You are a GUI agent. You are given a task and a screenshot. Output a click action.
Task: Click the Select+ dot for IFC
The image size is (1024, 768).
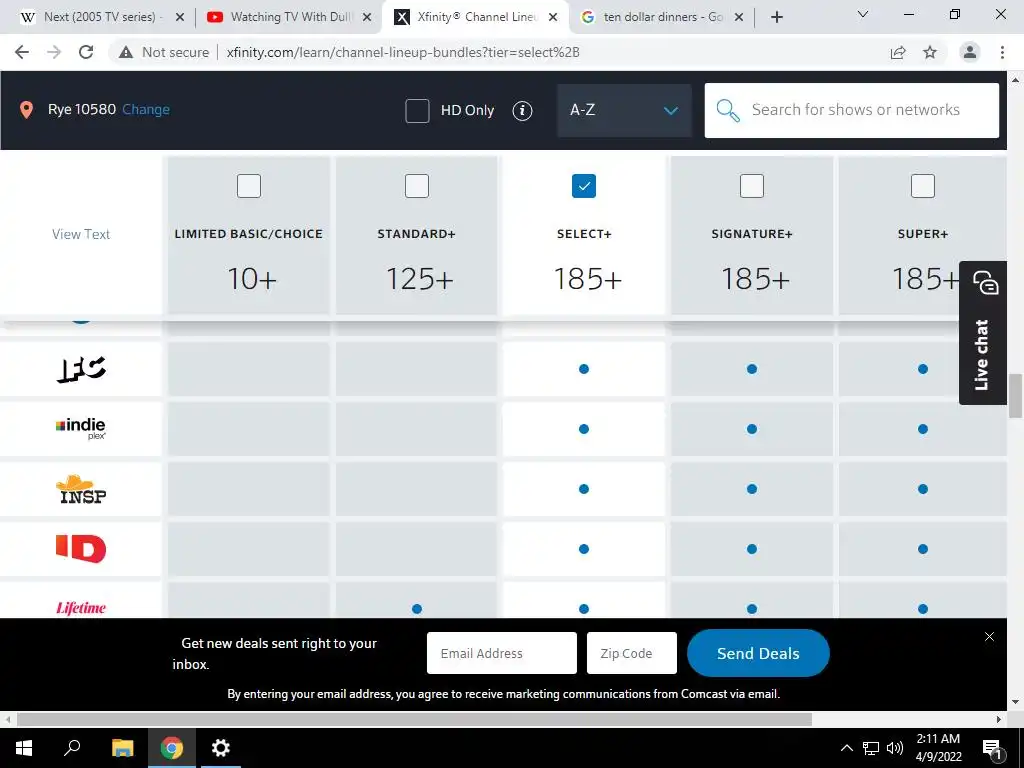(584, 369)
